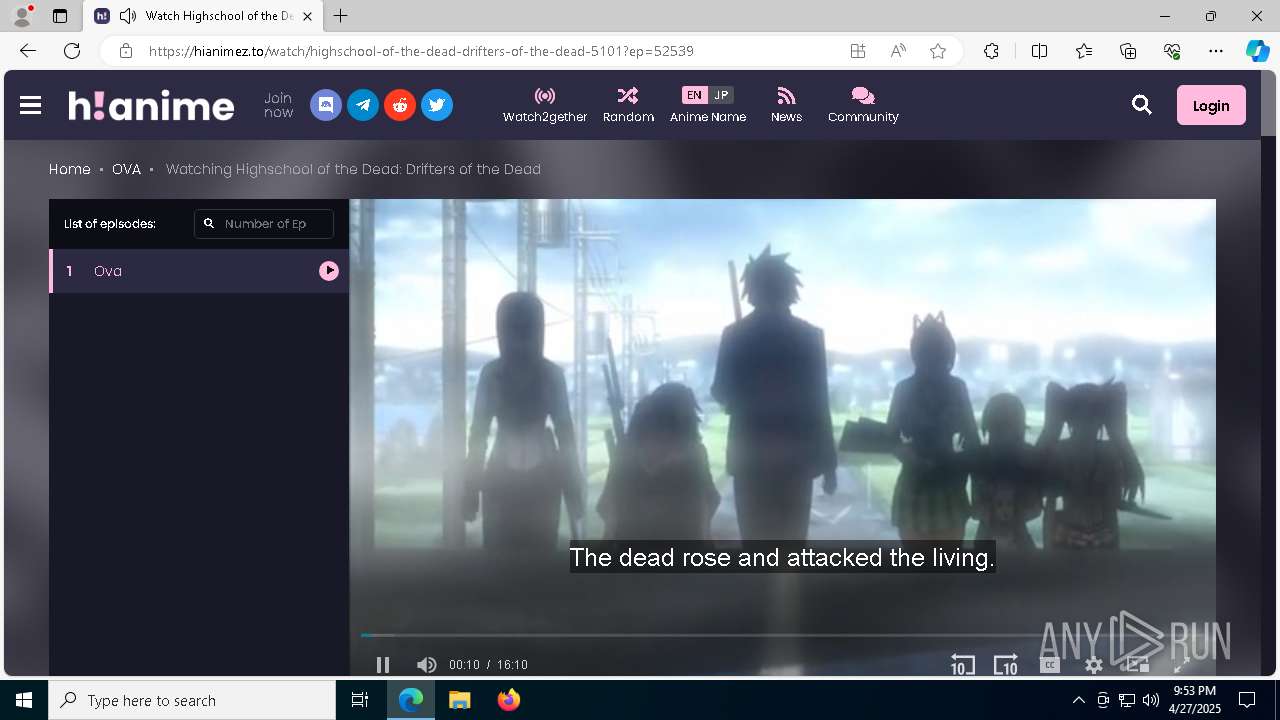The width and height of the screenshot is (1280, 720).
Task: Open the Telegram channel icon
Action: (x=363, y=105)
